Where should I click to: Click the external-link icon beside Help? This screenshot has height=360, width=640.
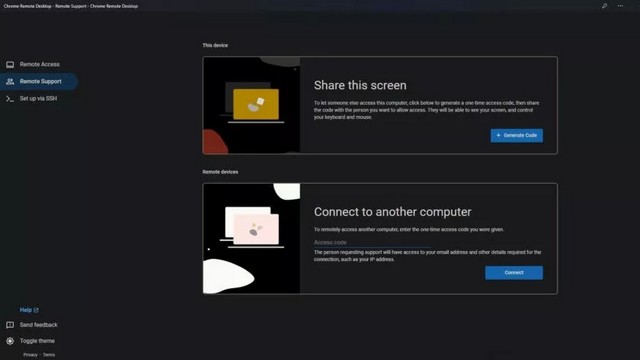click(x=36, y=310)
